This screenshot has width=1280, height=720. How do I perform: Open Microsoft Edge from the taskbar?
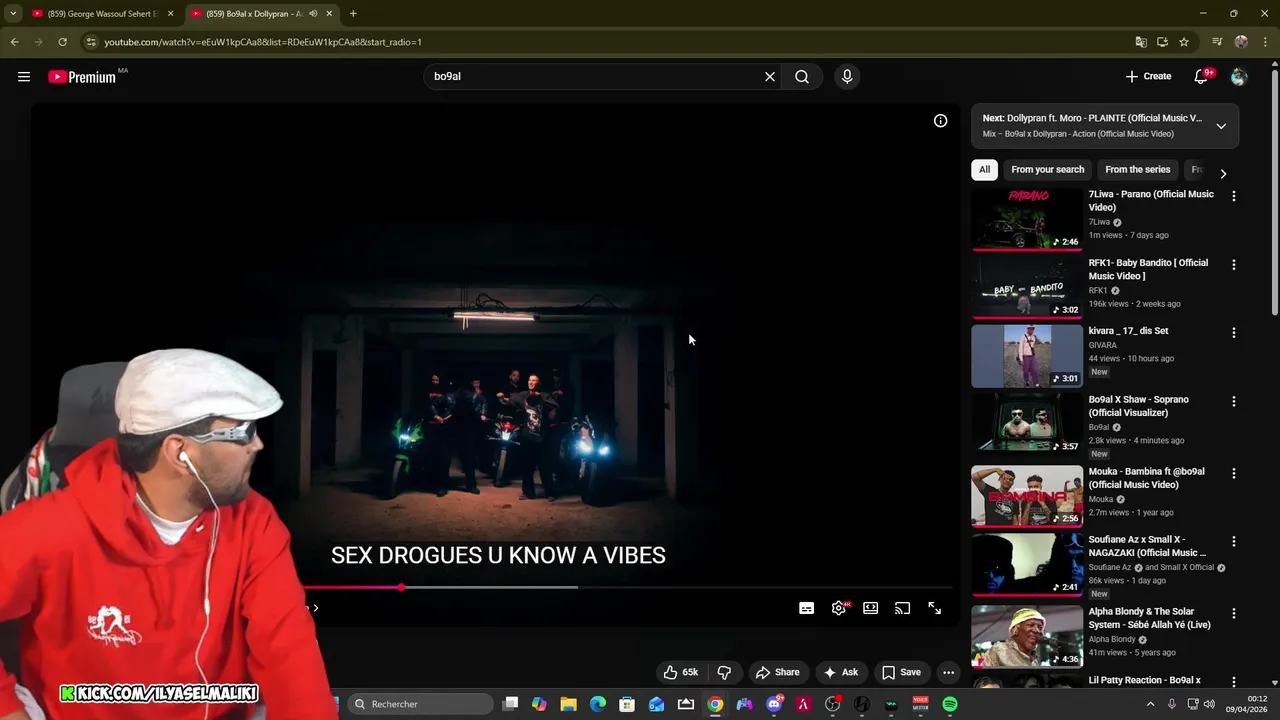598,704
